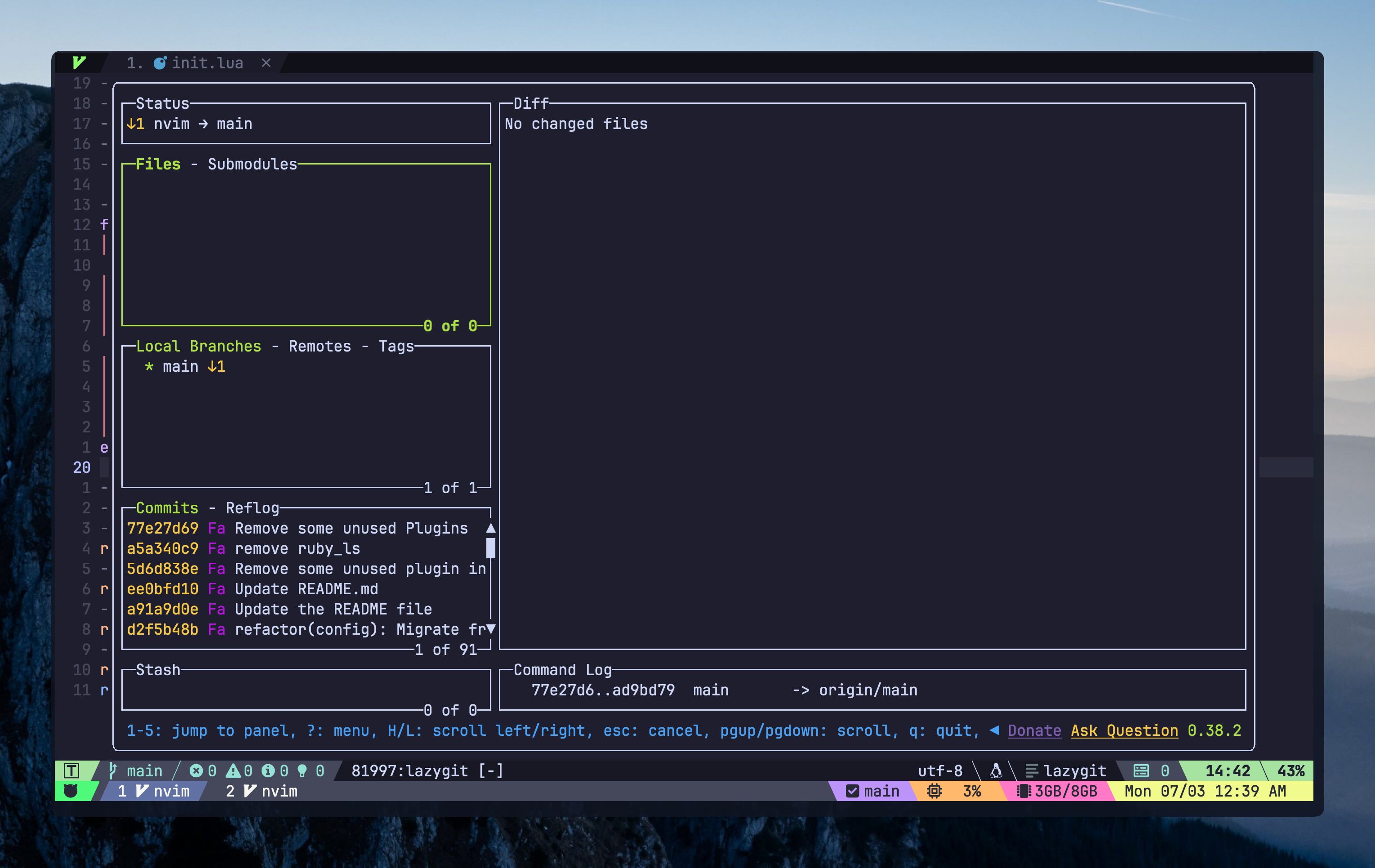This screenshot has height=868, width=1375.
Task: Click the Diff panel title
Action: tap(531, 103)
